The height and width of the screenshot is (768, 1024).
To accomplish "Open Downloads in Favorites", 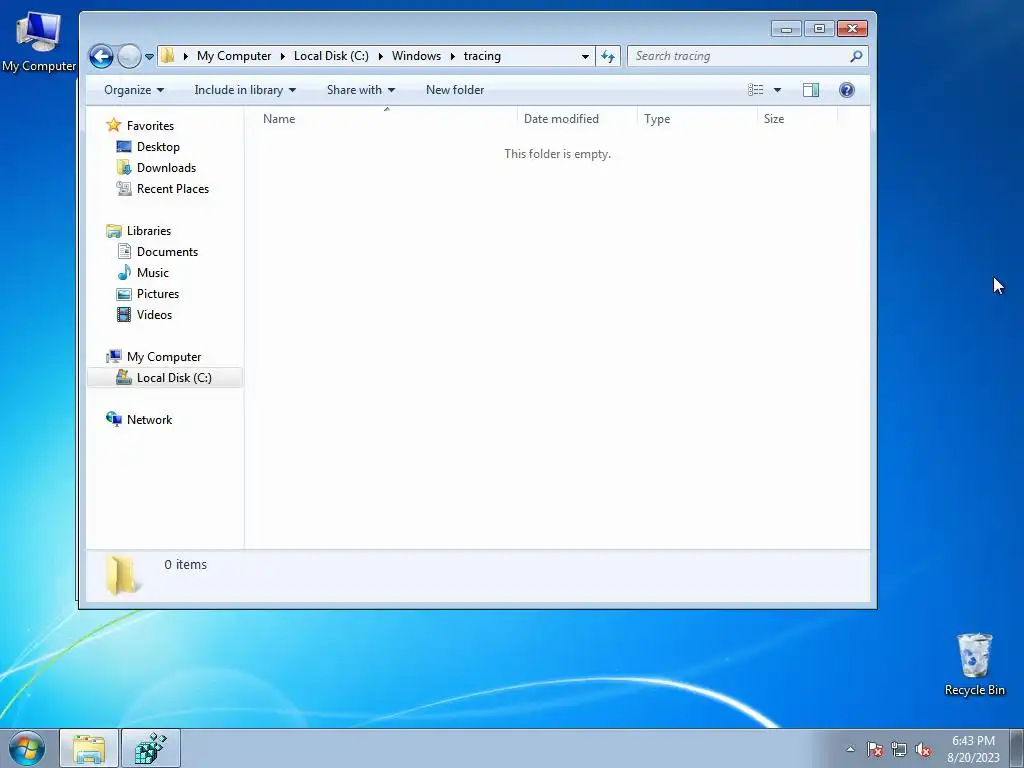I will point(166,167).
